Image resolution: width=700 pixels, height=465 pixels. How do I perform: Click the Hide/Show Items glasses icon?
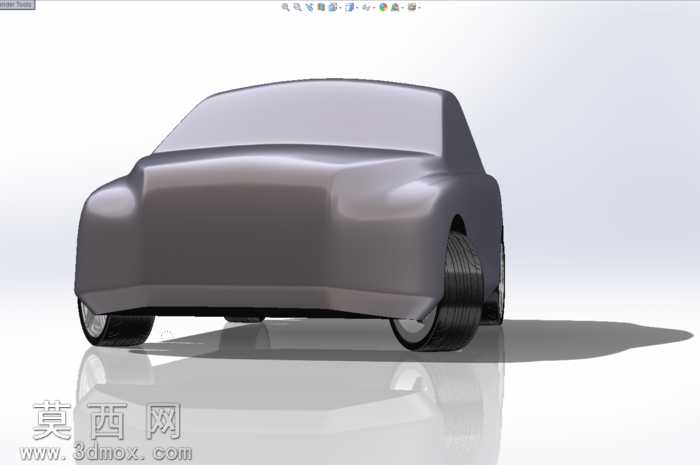click(x=366, y=7)
